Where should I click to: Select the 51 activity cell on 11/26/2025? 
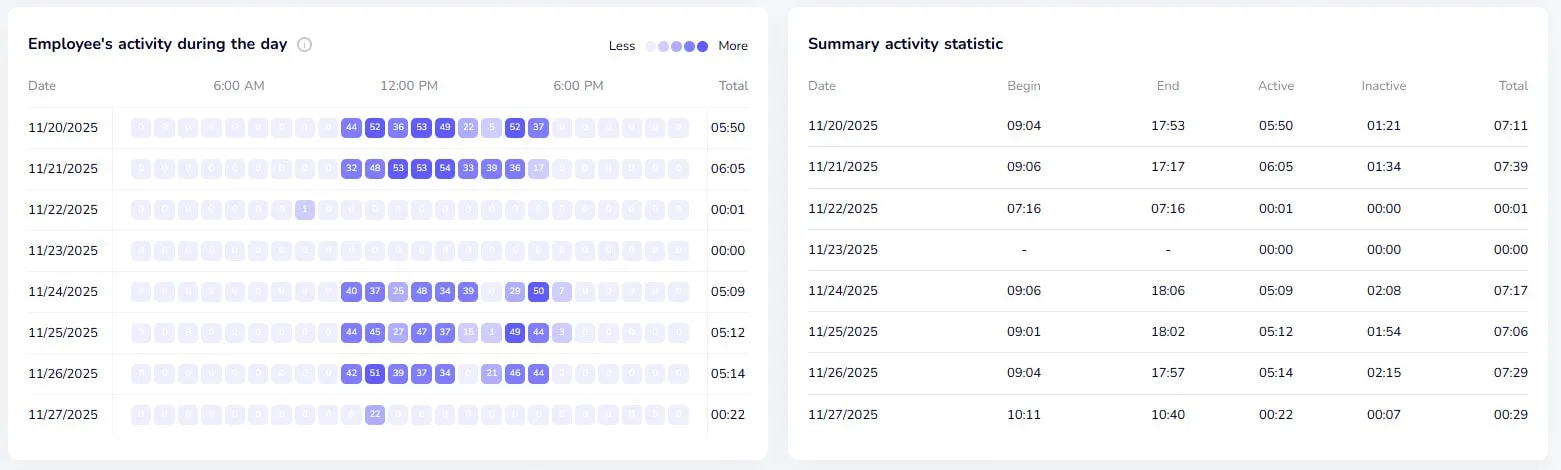(x=375, y=374)
